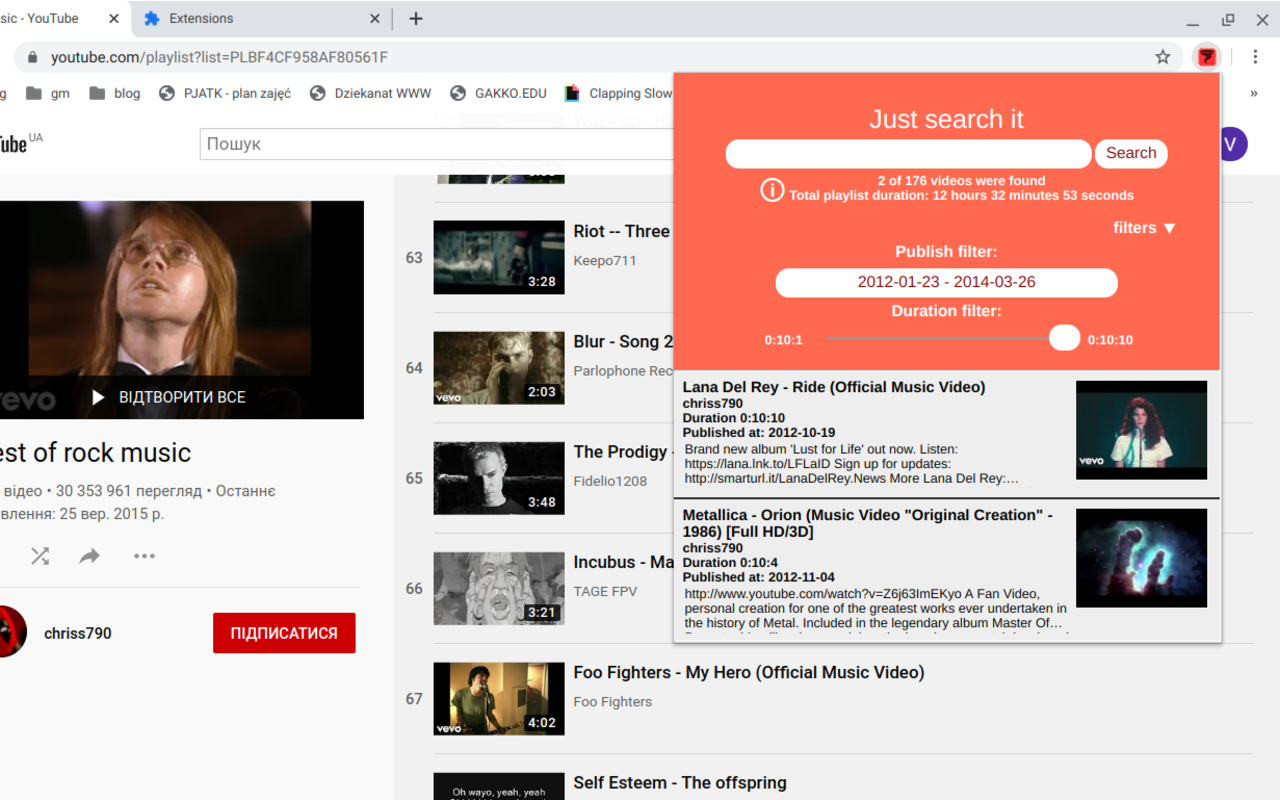The width and height of the screenshot is (1280, 800).
Task: Open Foo Fighters My Hero thumbnail
Action: point(499,699)
